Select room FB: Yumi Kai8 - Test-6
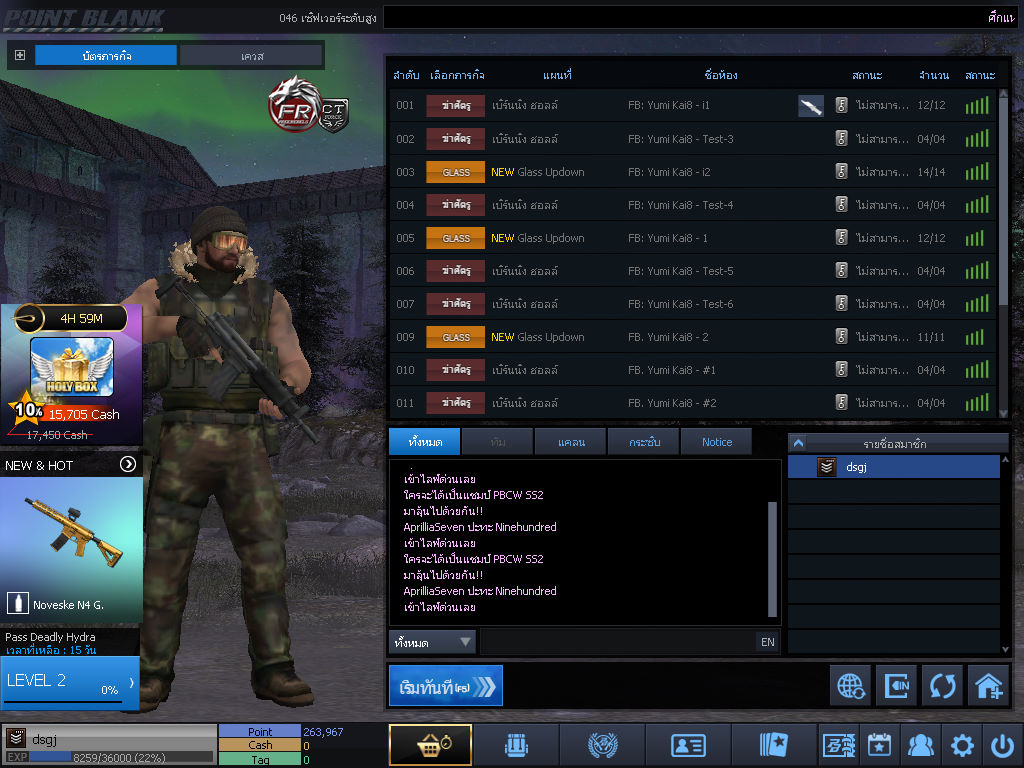This screenshot has height=768, width=1024. [x=693, y=304]
